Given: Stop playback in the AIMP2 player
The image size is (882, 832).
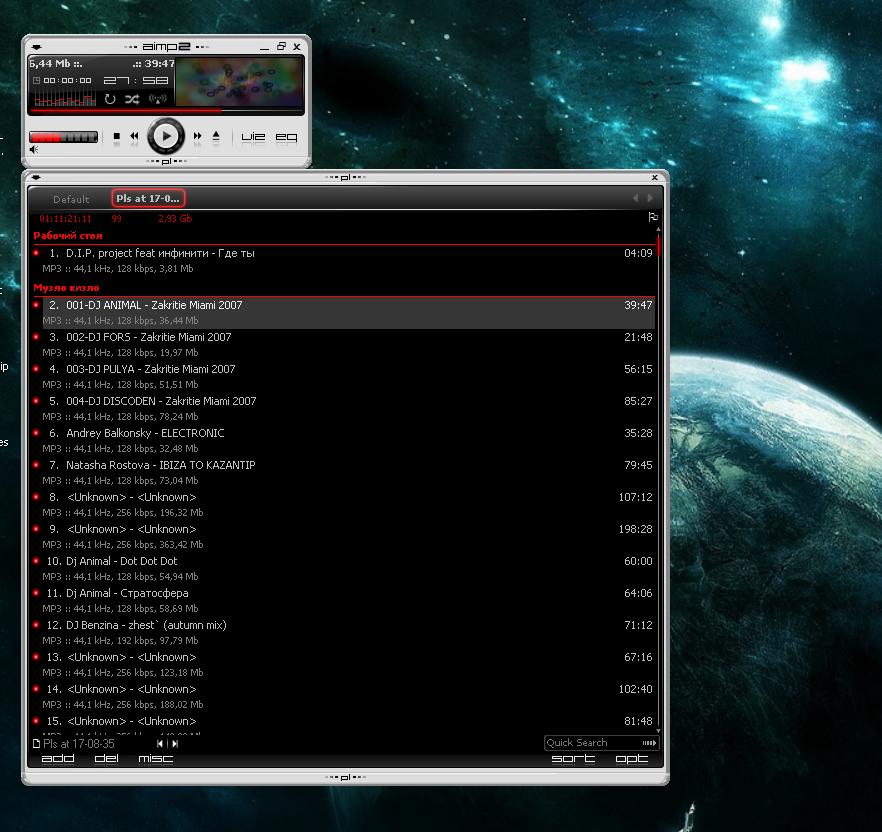Looking at the screenshot, I should (x=116, y=136).
